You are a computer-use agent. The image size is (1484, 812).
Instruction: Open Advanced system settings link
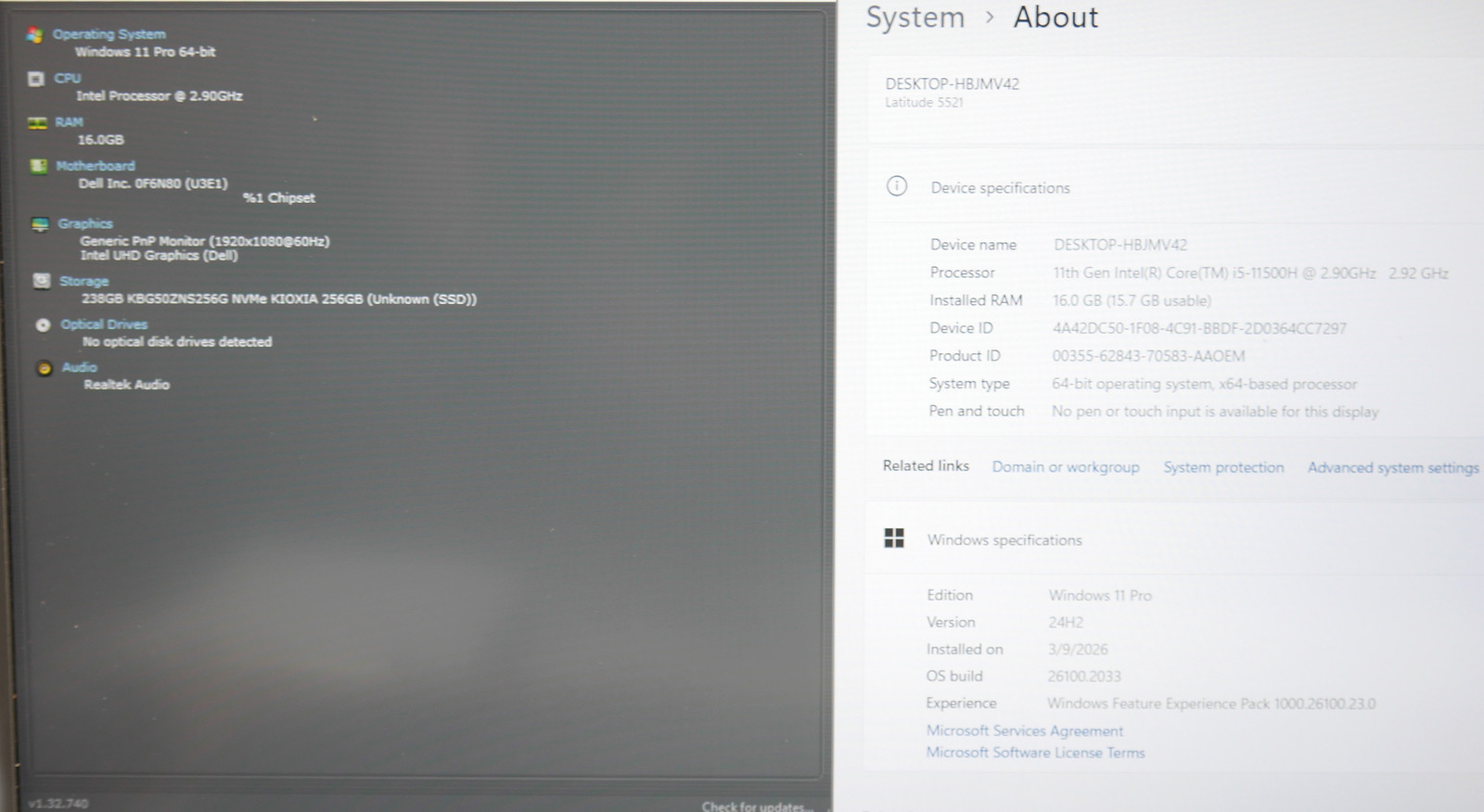(1393, 468)
